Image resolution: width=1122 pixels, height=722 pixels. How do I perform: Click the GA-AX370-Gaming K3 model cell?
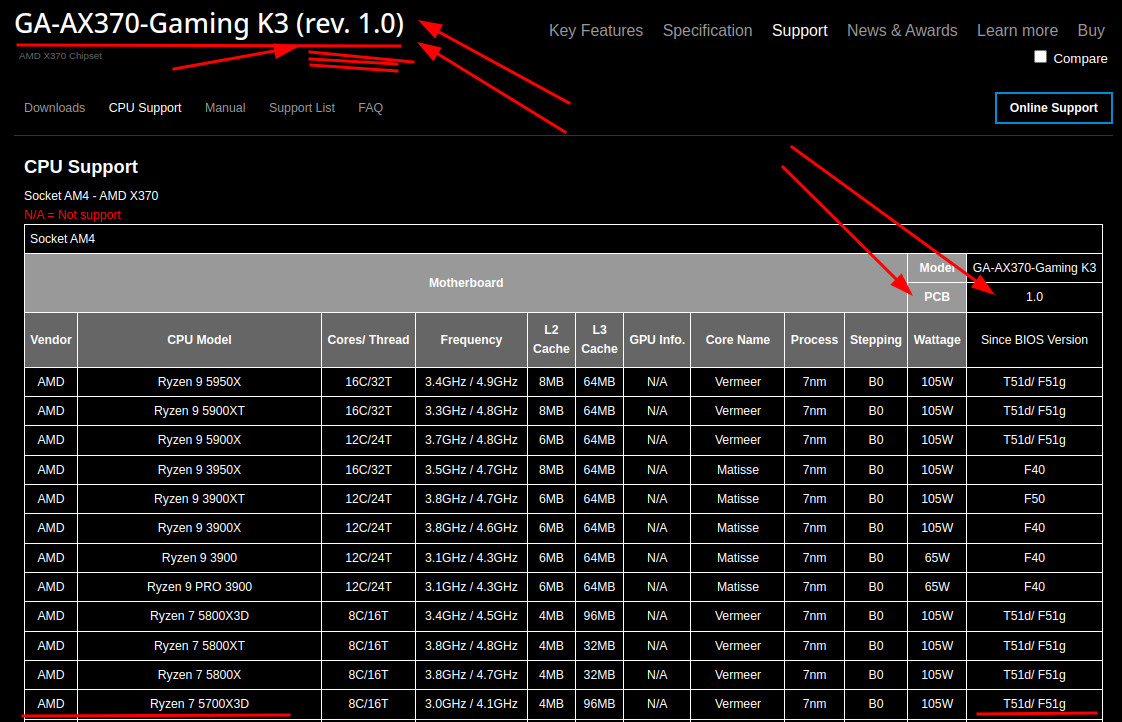(1034, 268)
